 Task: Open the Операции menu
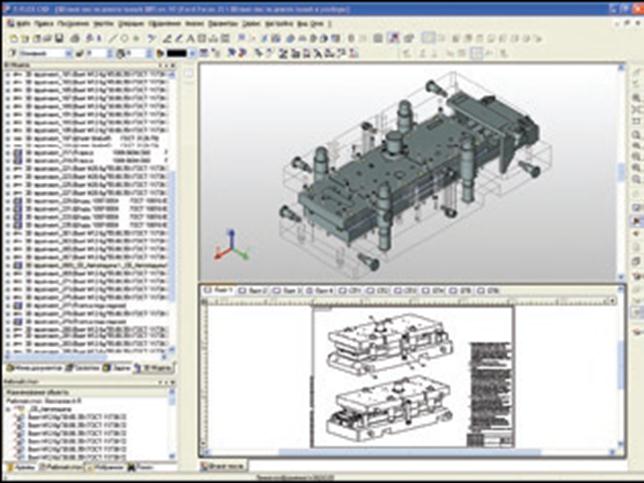tap(131, 24)
